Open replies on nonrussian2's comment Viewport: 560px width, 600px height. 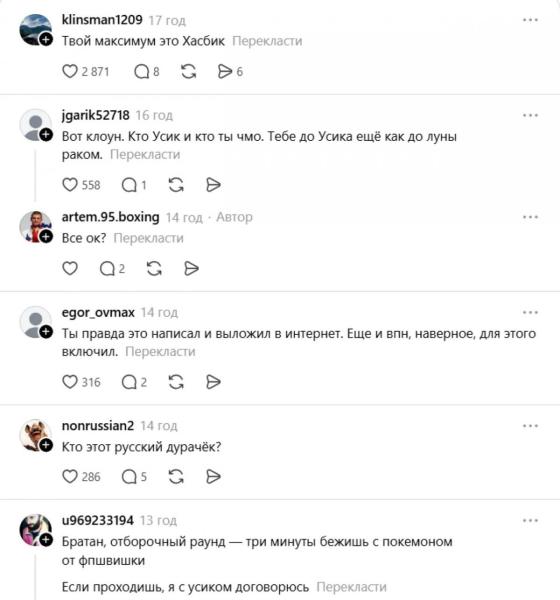(x=129, y=476)
